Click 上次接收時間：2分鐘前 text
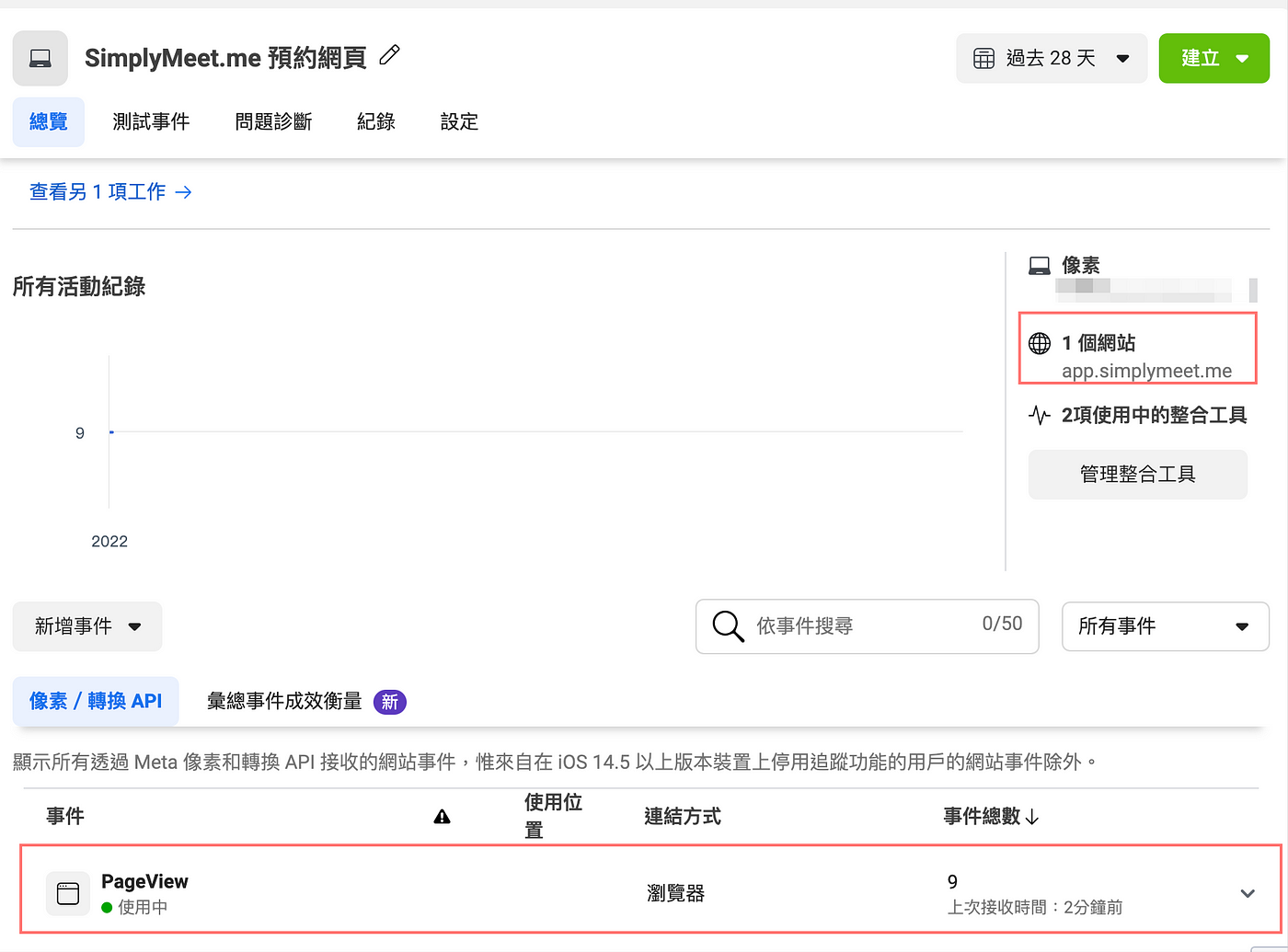Screen dimensions: 1288x952 click(x=1035, y=908)
